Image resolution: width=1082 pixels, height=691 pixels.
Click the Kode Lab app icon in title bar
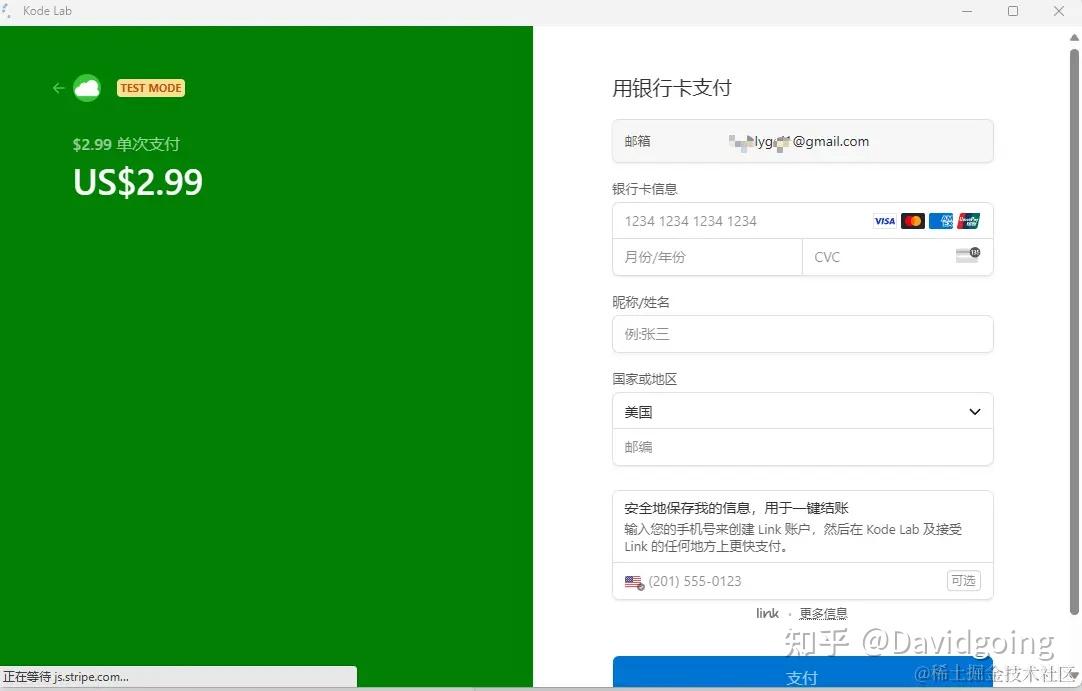click(x=7, y=10)
